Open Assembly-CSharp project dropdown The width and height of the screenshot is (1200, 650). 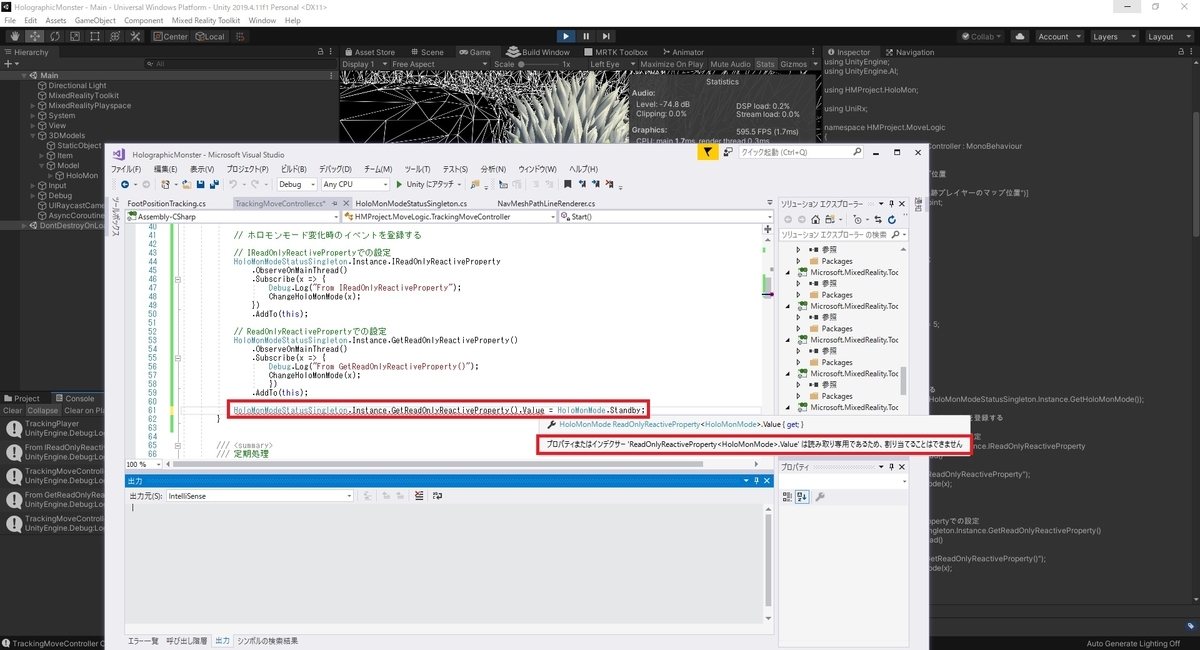click(x=232, y=216)
